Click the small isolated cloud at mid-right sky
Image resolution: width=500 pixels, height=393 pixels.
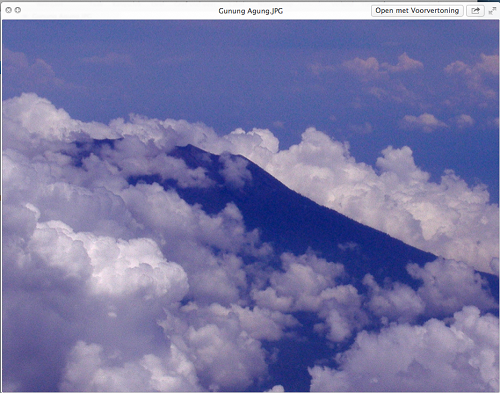tap(424, 121)
